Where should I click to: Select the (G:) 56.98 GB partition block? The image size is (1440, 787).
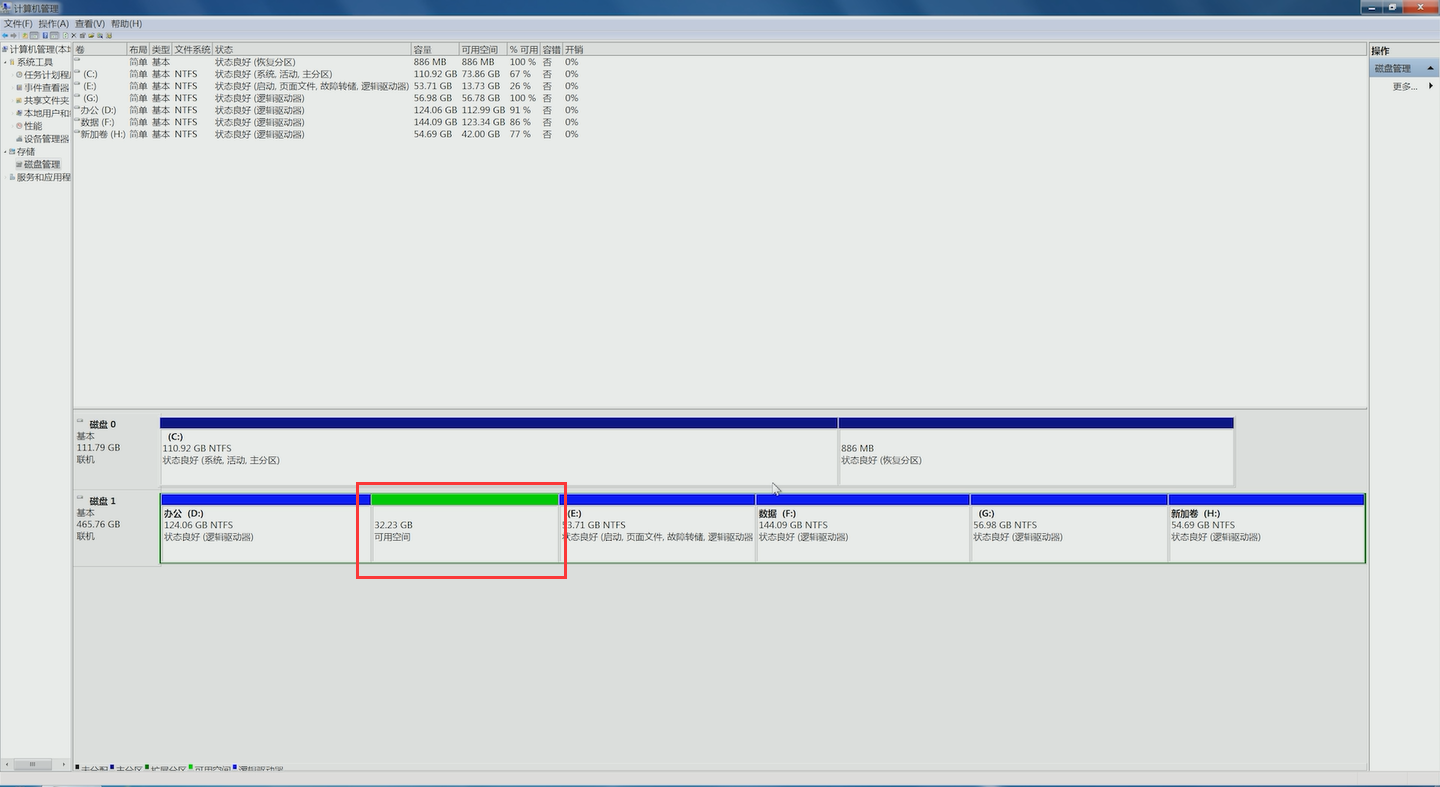pyautogui.click(x=1069, y=528)
